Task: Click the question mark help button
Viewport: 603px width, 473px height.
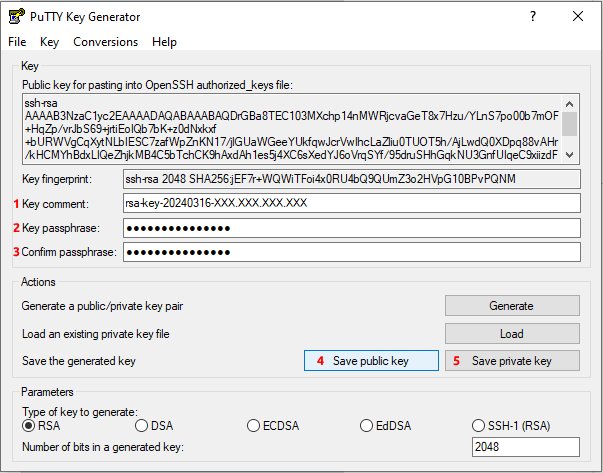Action: pyautogui.click(x=533, y=16)
